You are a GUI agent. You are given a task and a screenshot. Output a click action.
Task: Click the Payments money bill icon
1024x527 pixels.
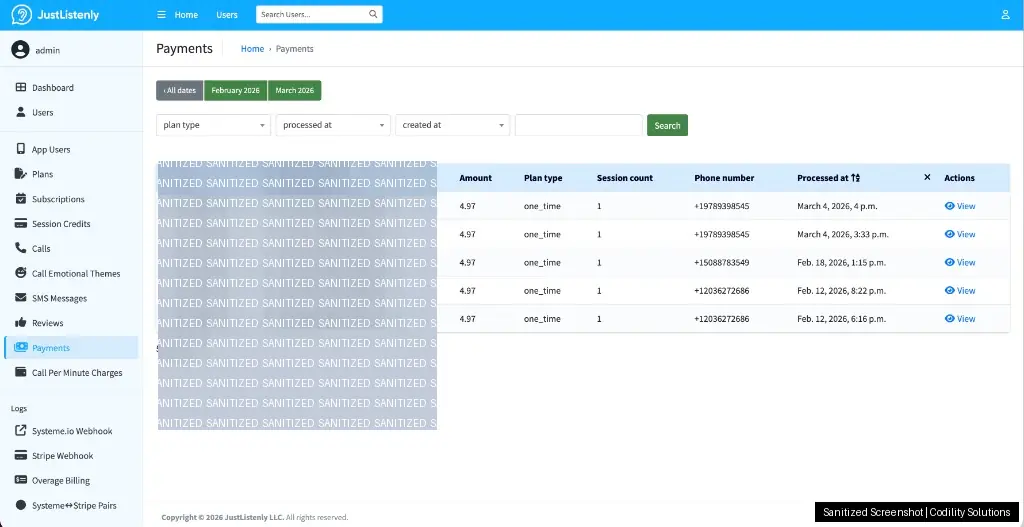click(21, 347)
